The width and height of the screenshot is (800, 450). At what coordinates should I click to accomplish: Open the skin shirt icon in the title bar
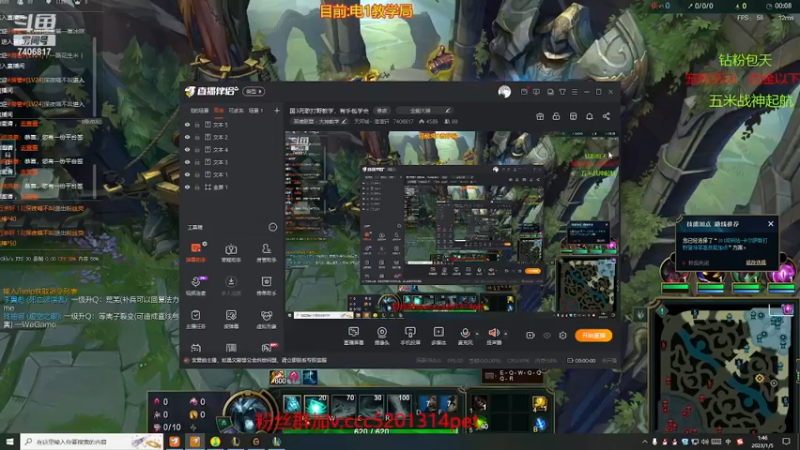pyautogui.click(x=562, y=92)
